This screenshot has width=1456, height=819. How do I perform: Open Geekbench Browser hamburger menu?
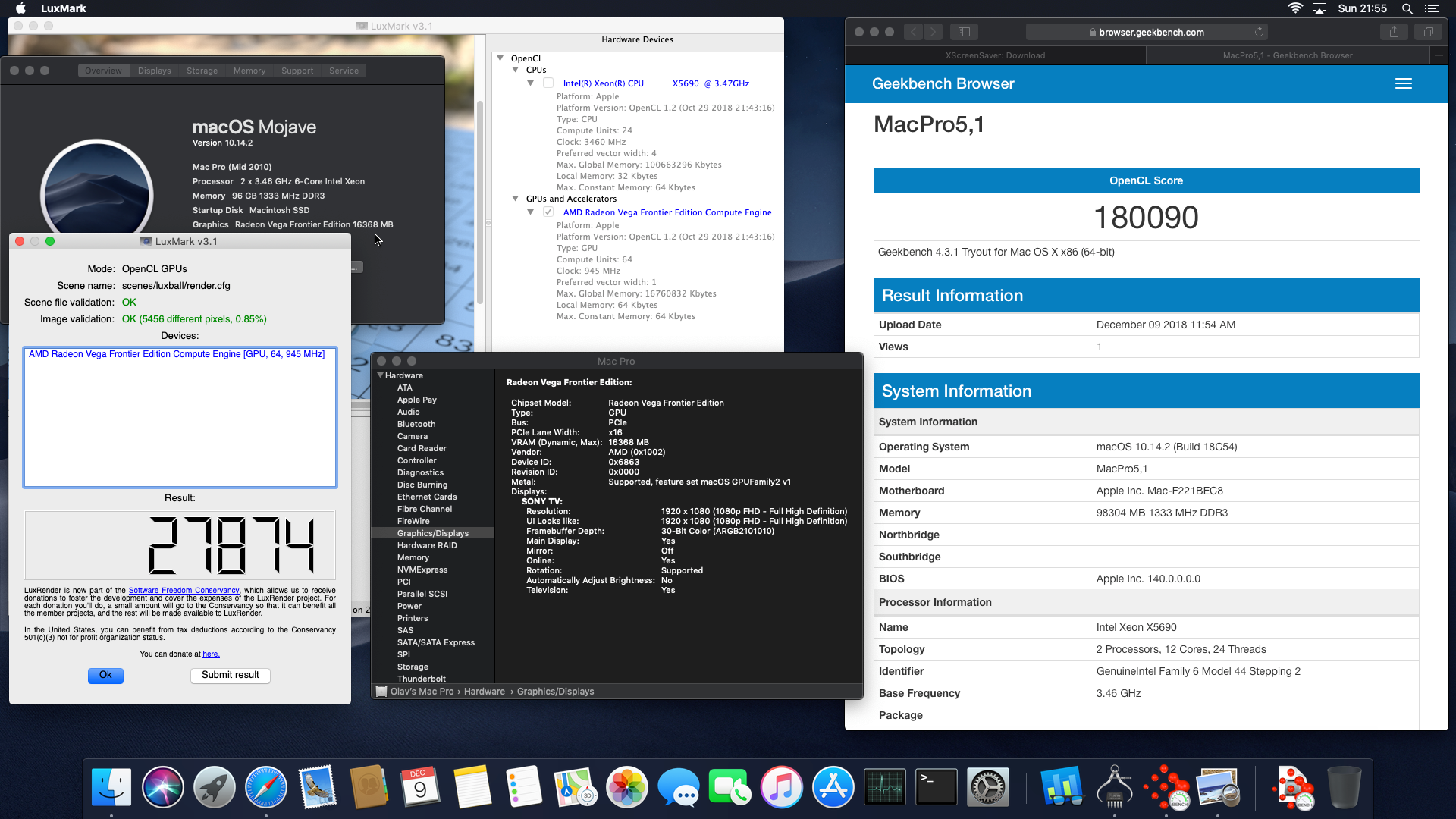coord(1403,84)
